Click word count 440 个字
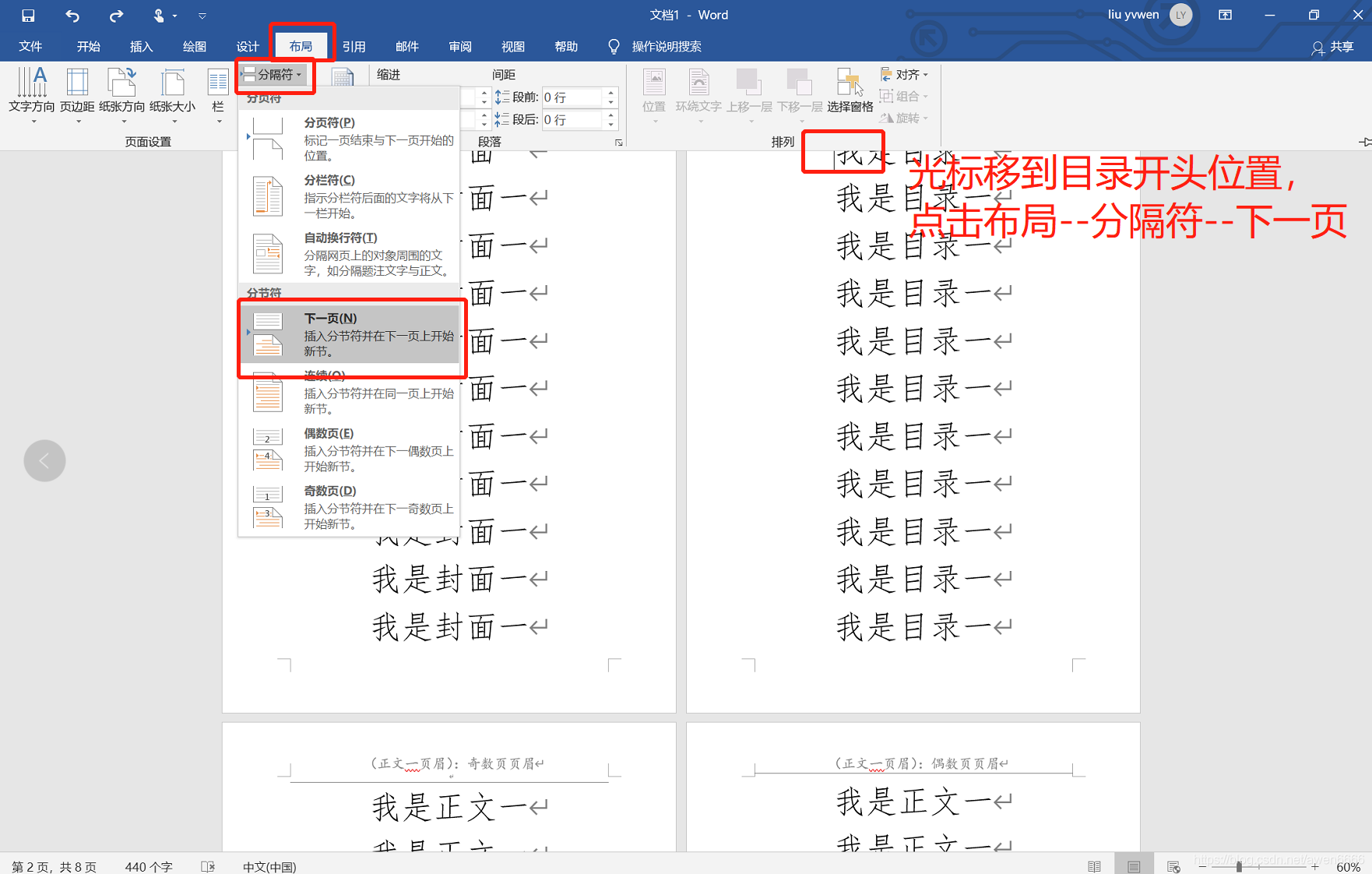The image size is (1372, 874). tap(149, 867)
